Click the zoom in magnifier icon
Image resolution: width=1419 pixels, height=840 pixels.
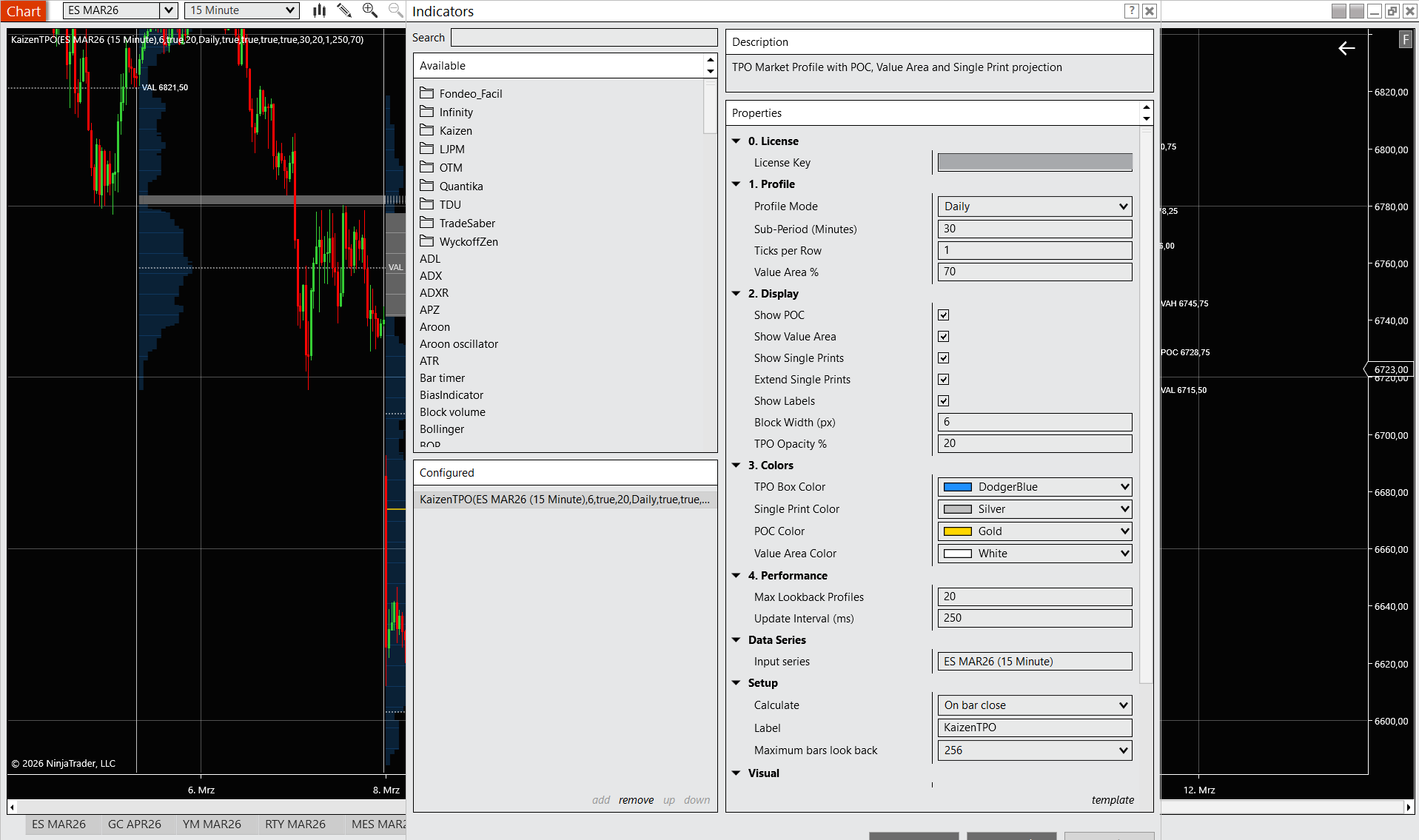click(x=369, y=10)
